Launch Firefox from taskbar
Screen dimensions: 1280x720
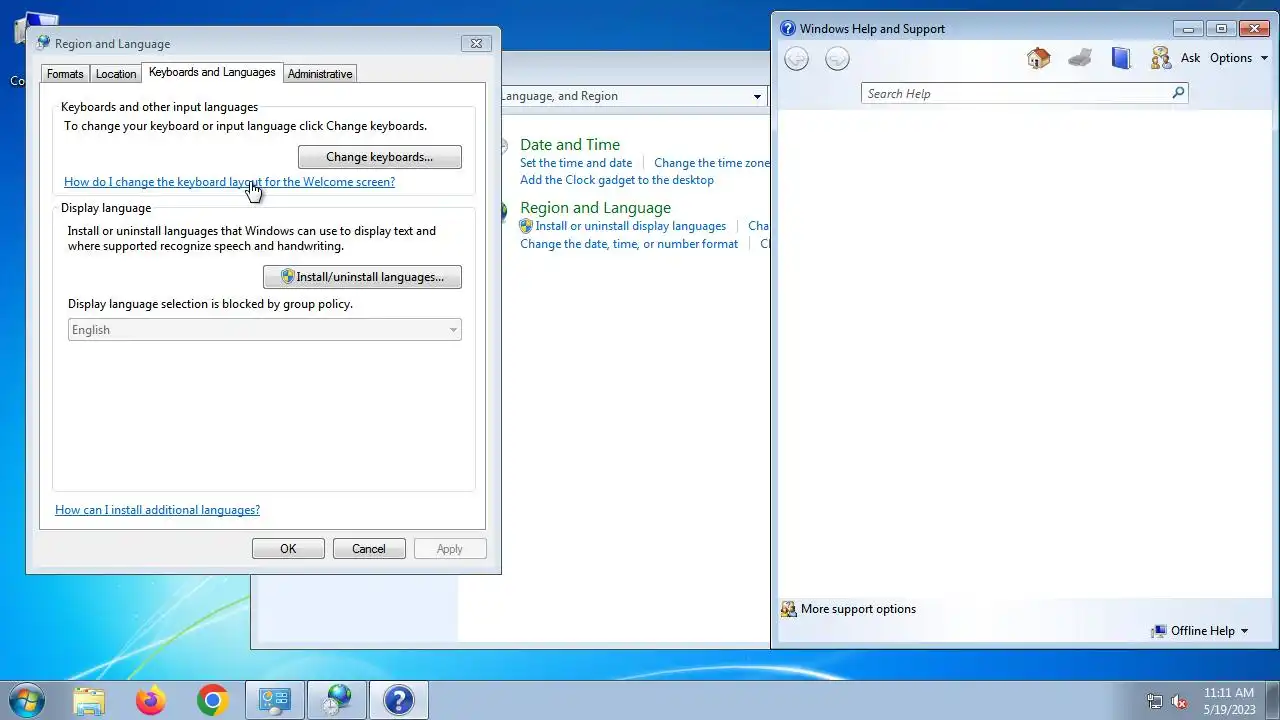[151, 700]
